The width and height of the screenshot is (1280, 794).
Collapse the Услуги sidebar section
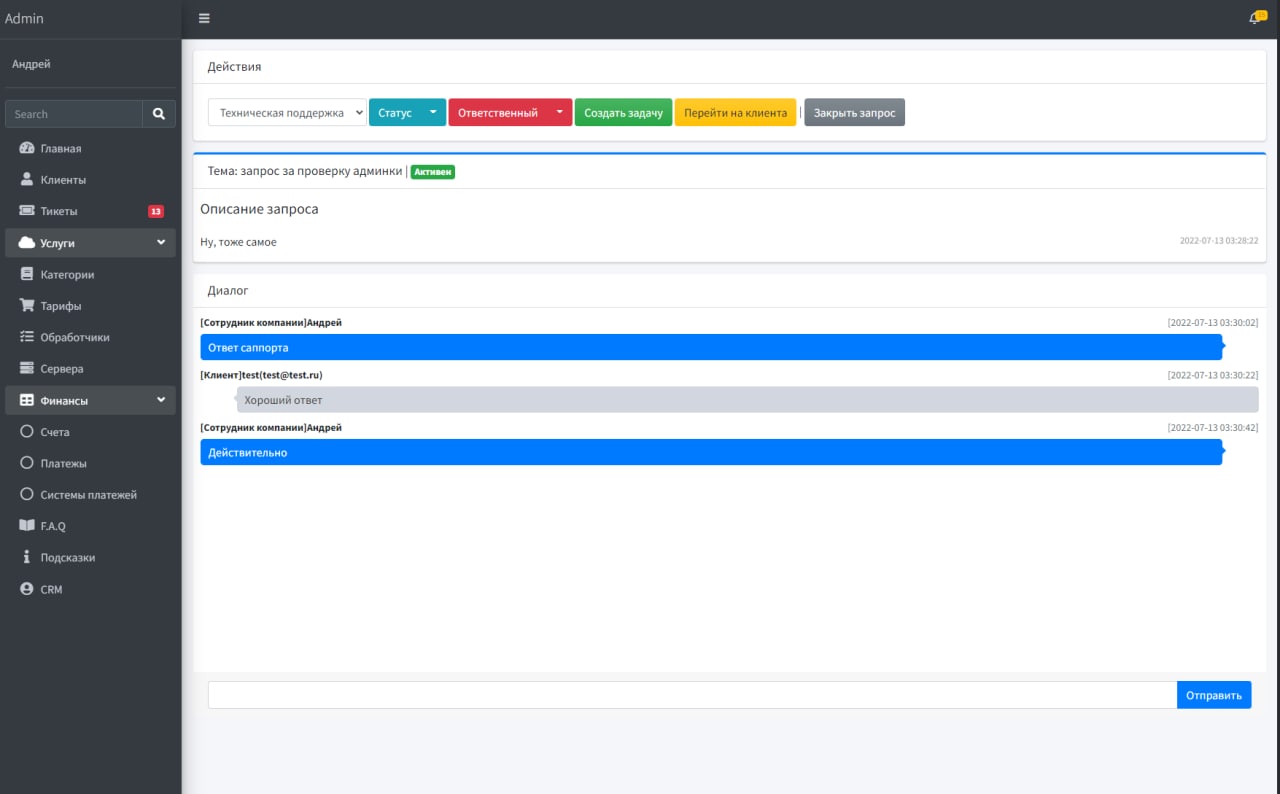(x=161, y=243)
